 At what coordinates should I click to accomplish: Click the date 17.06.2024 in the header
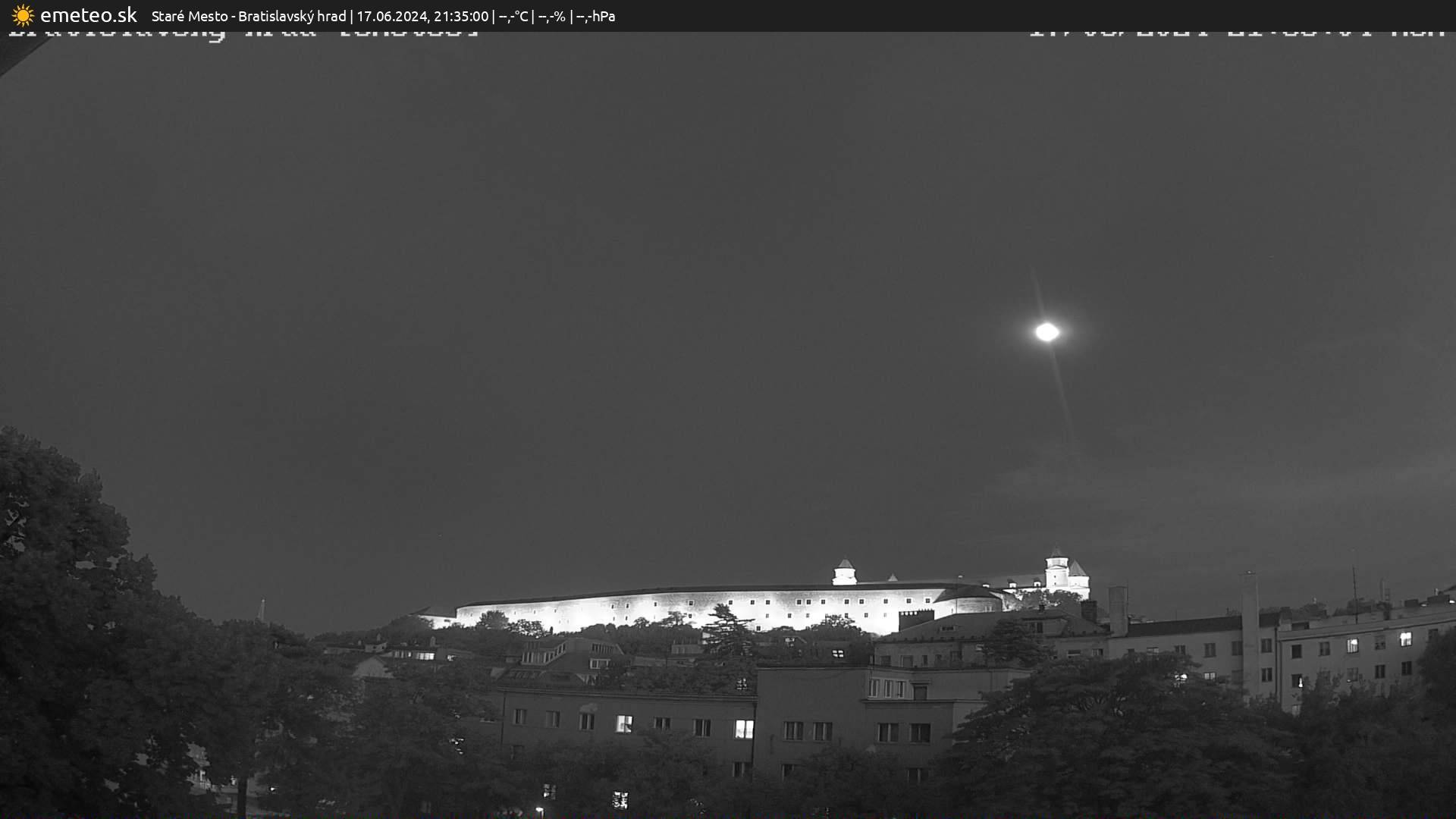click(x=391, y=16)
